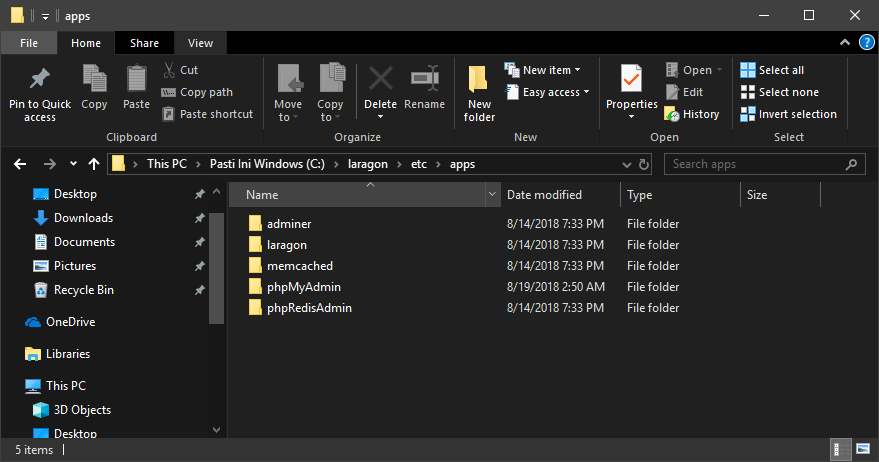Select 3D Objects in navigation pane
This screenshot has width=879, height=462.
(x=72, y=410)
